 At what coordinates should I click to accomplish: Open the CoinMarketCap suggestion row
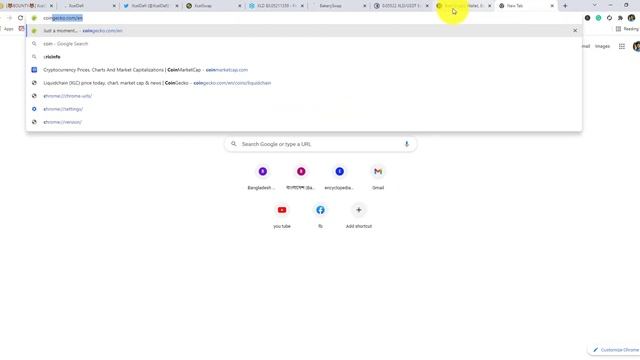(x=304, y=70)
